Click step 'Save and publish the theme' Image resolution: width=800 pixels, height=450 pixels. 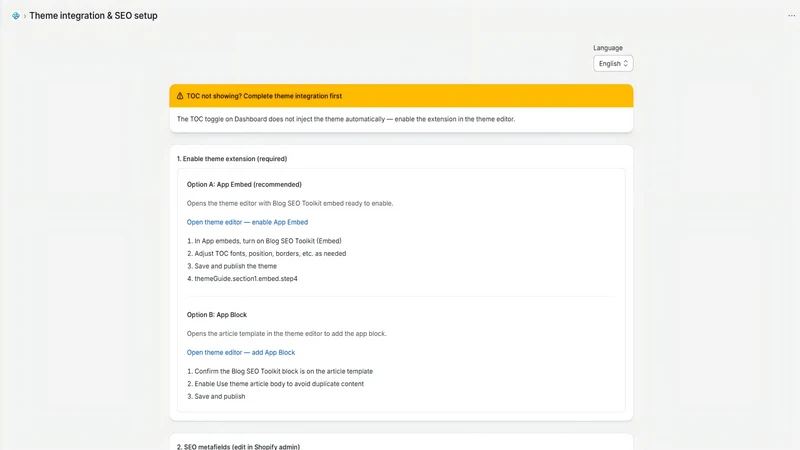232,266
